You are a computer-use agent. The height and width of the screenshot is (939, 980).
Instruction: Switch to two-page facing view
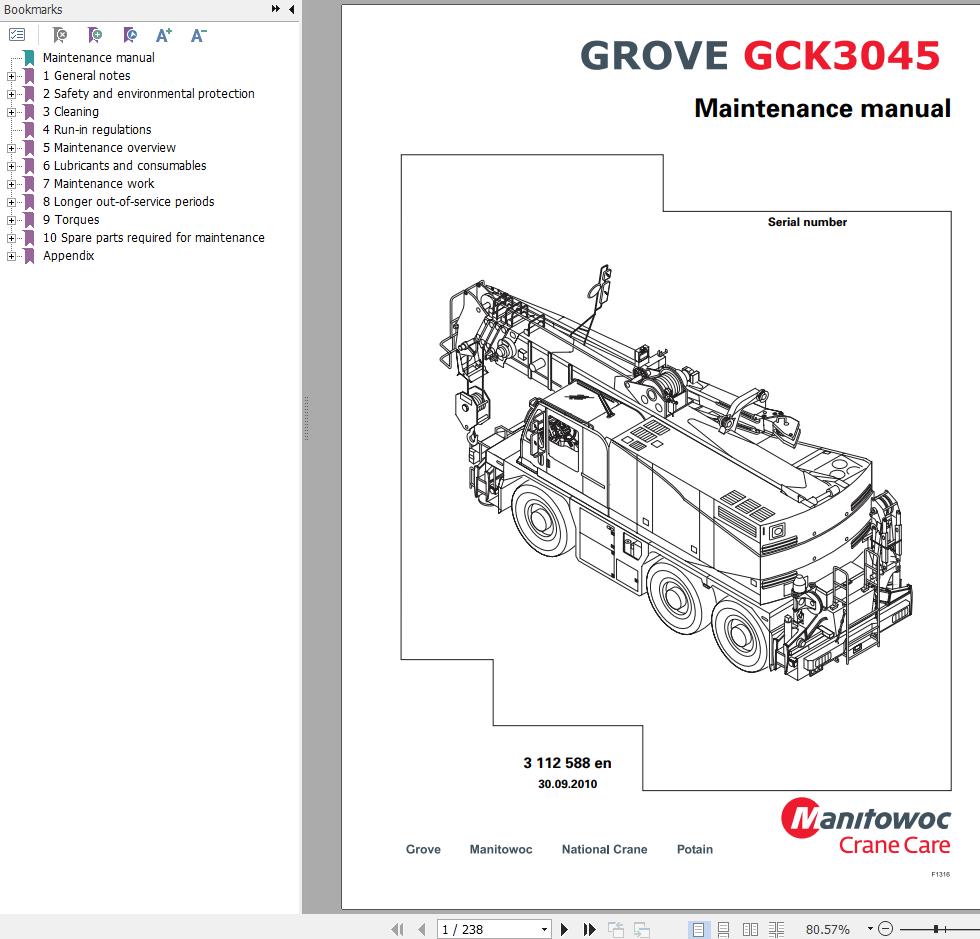[750, 929]
